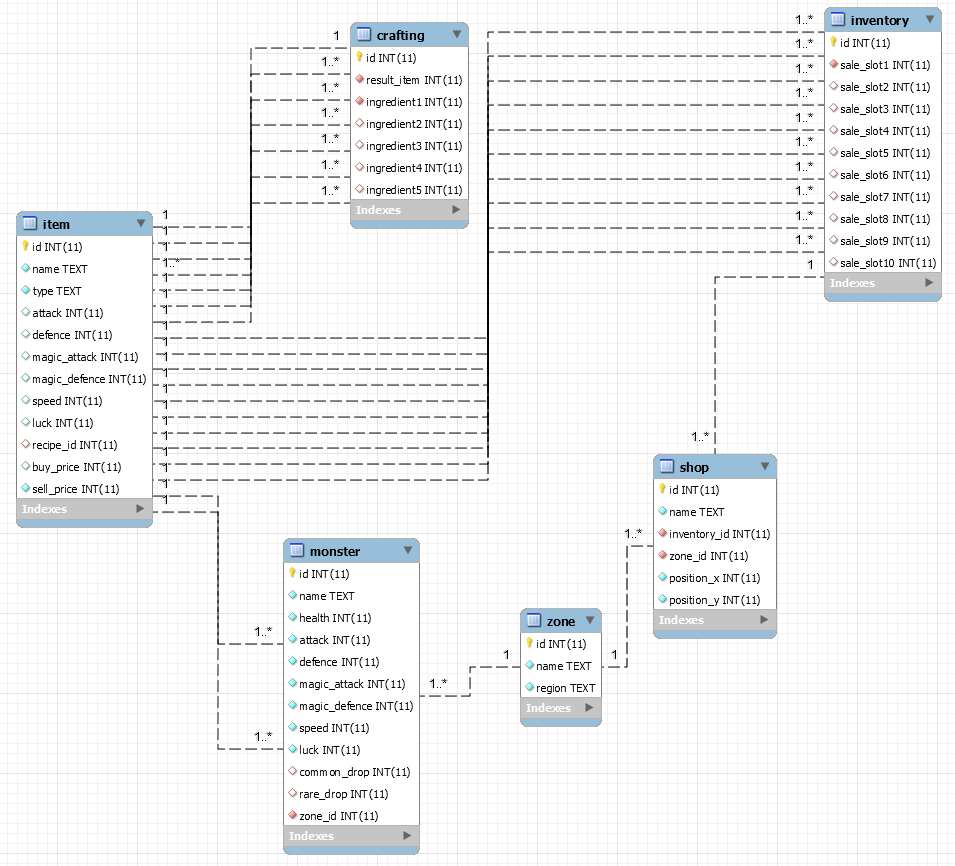Expand Indexes section in shop table
The height and width of the screenshot is (866, 955).
764,620
